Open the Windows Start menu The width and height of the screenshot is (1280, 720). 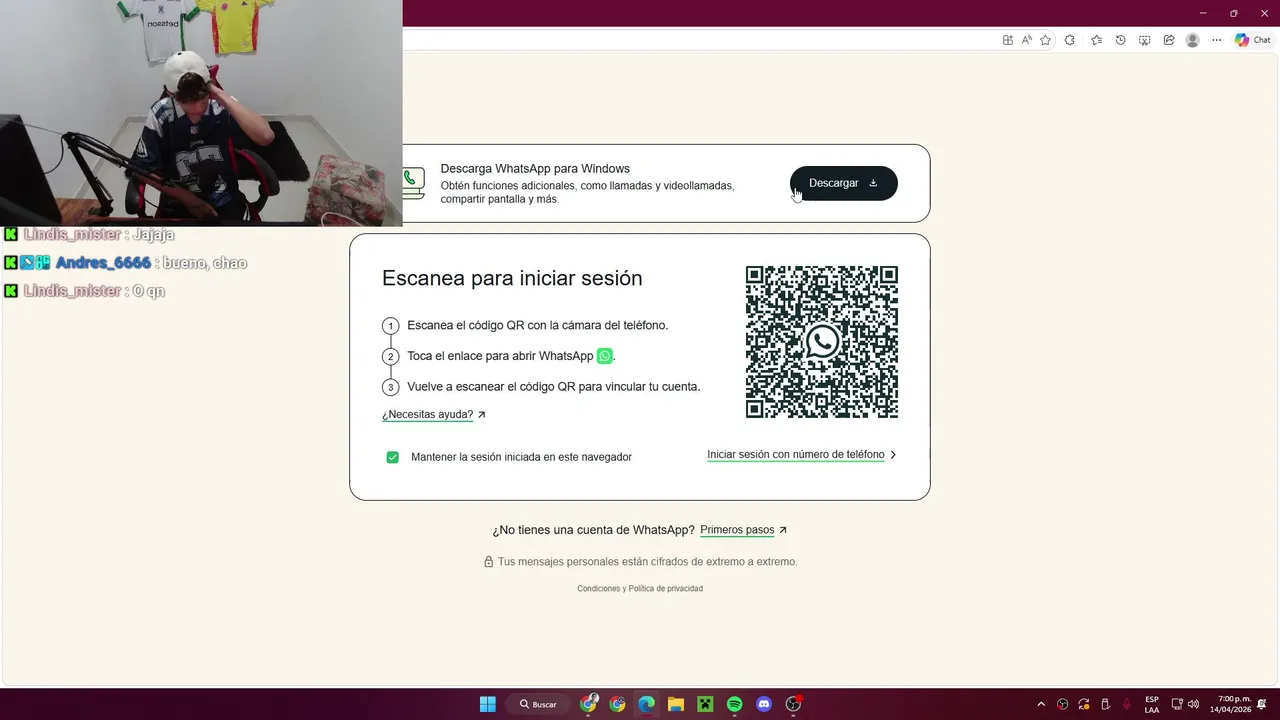coord(488,704)
